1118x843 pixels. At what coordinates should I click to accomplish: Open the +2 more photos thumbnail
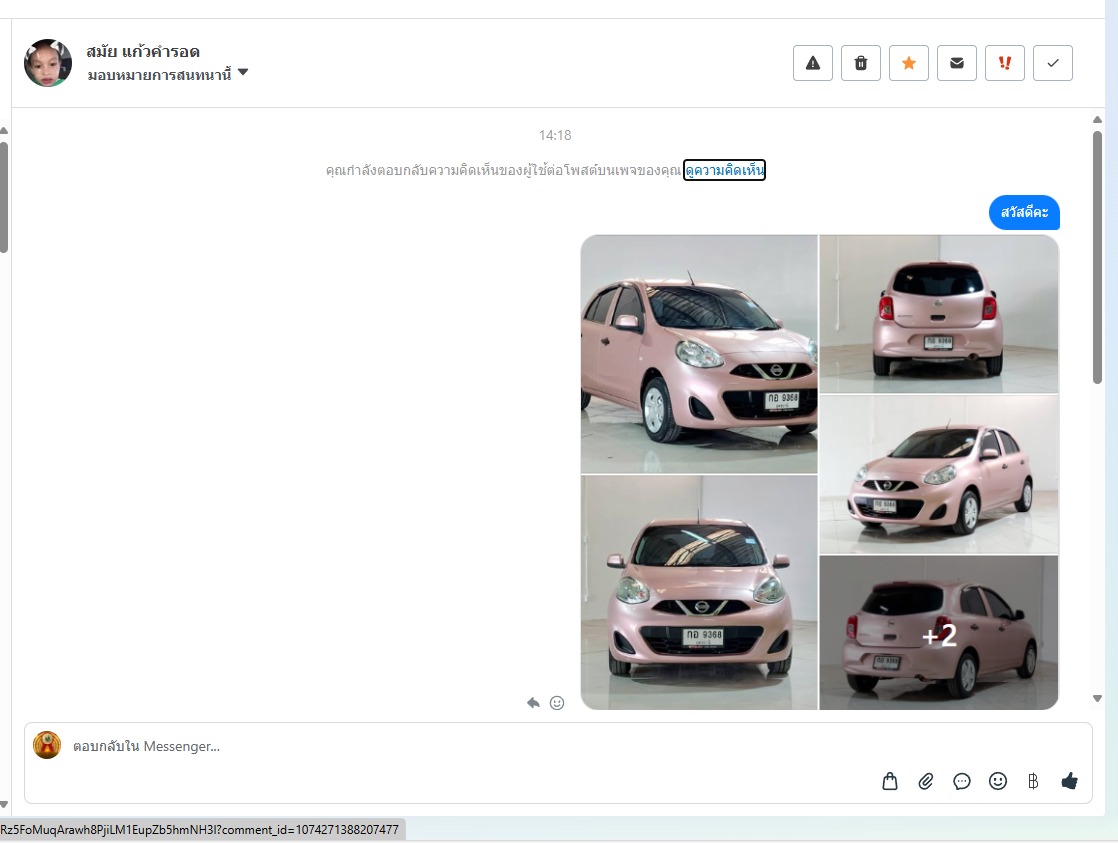tap(939, 634)
